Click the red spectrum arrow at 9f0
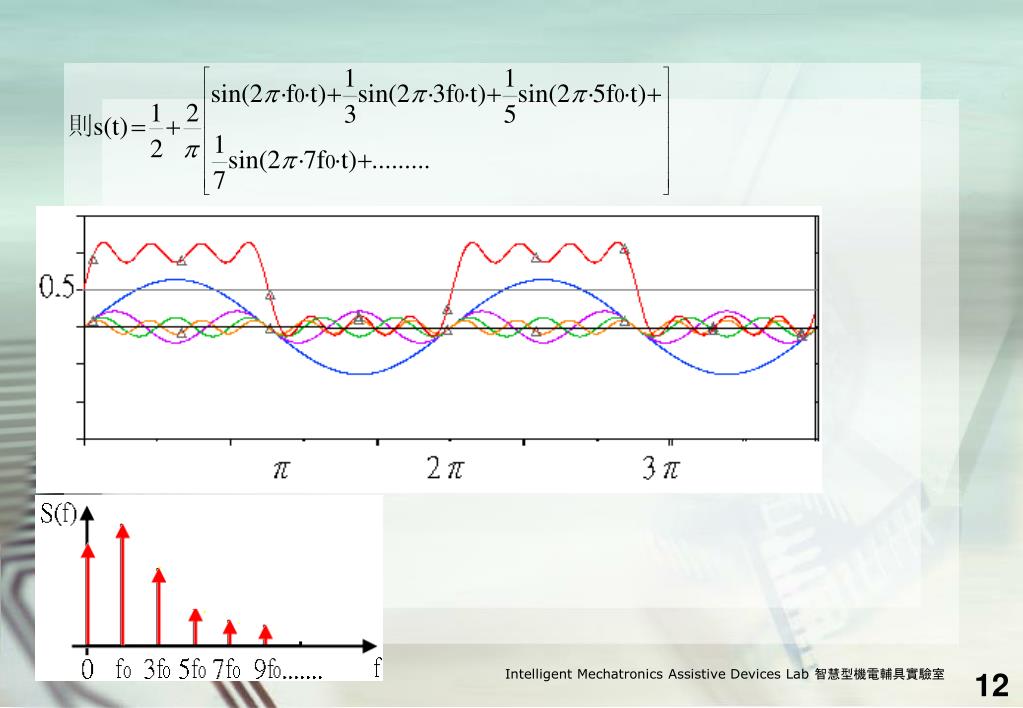This screenshot has height=708, width=1023. coord(265,634)
